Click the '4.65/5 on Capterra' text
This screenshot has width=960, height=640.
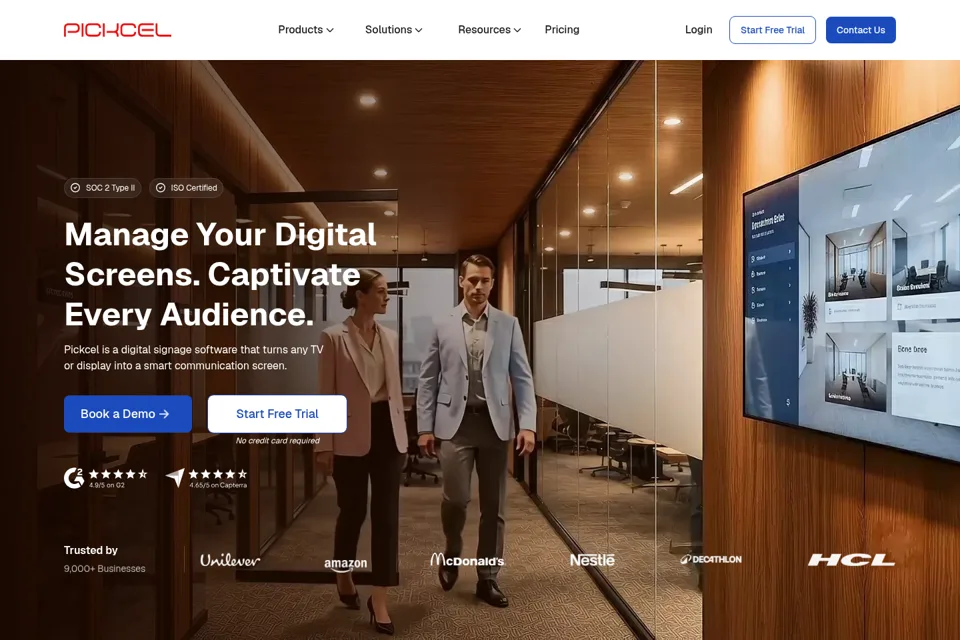click(x=218, y=485)
